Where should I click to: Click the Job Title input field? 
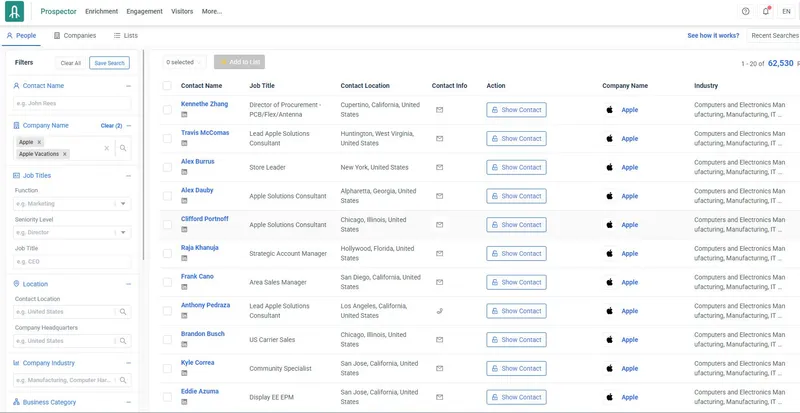point(72,261)
